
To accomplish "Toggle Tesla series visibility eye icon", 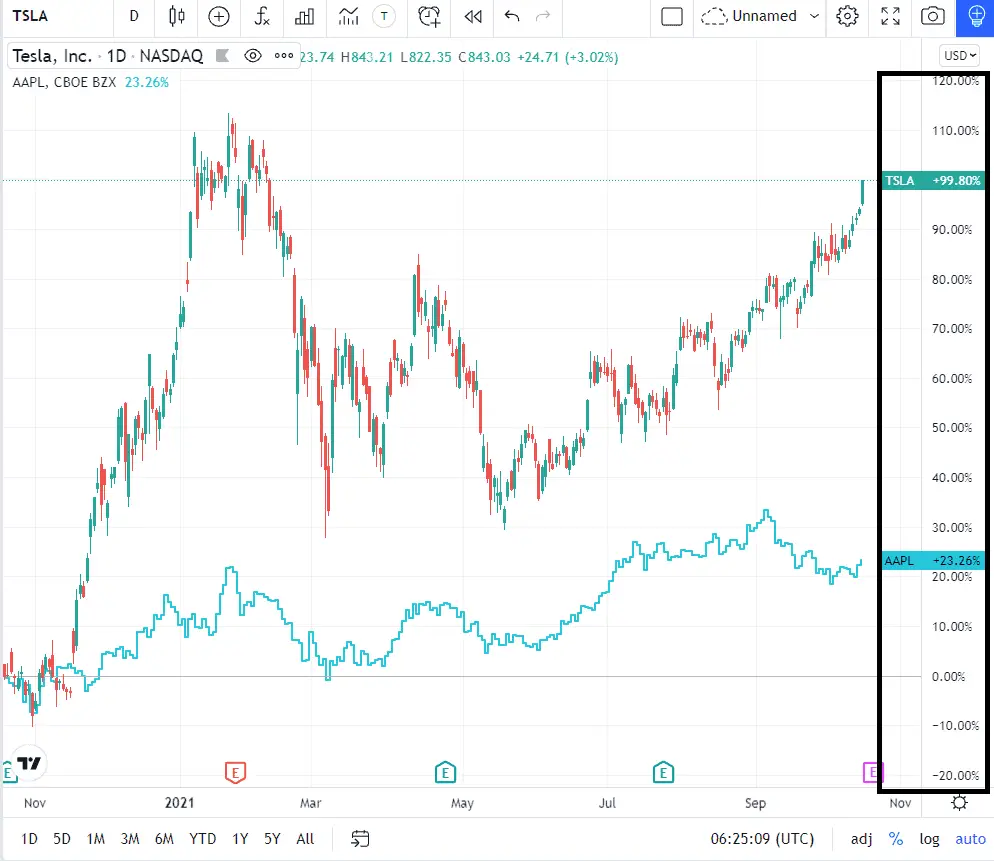I will click(x=252, y=56).
